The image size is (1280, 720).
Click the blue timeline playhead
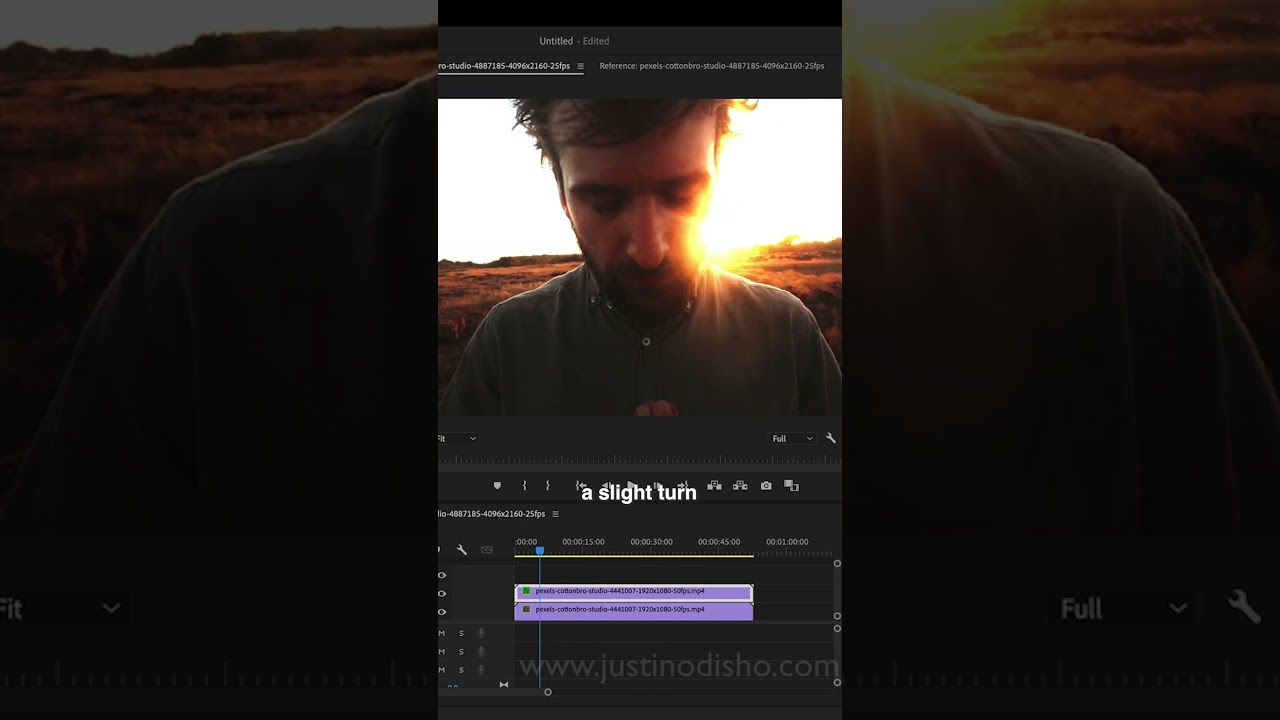point(540,551)
